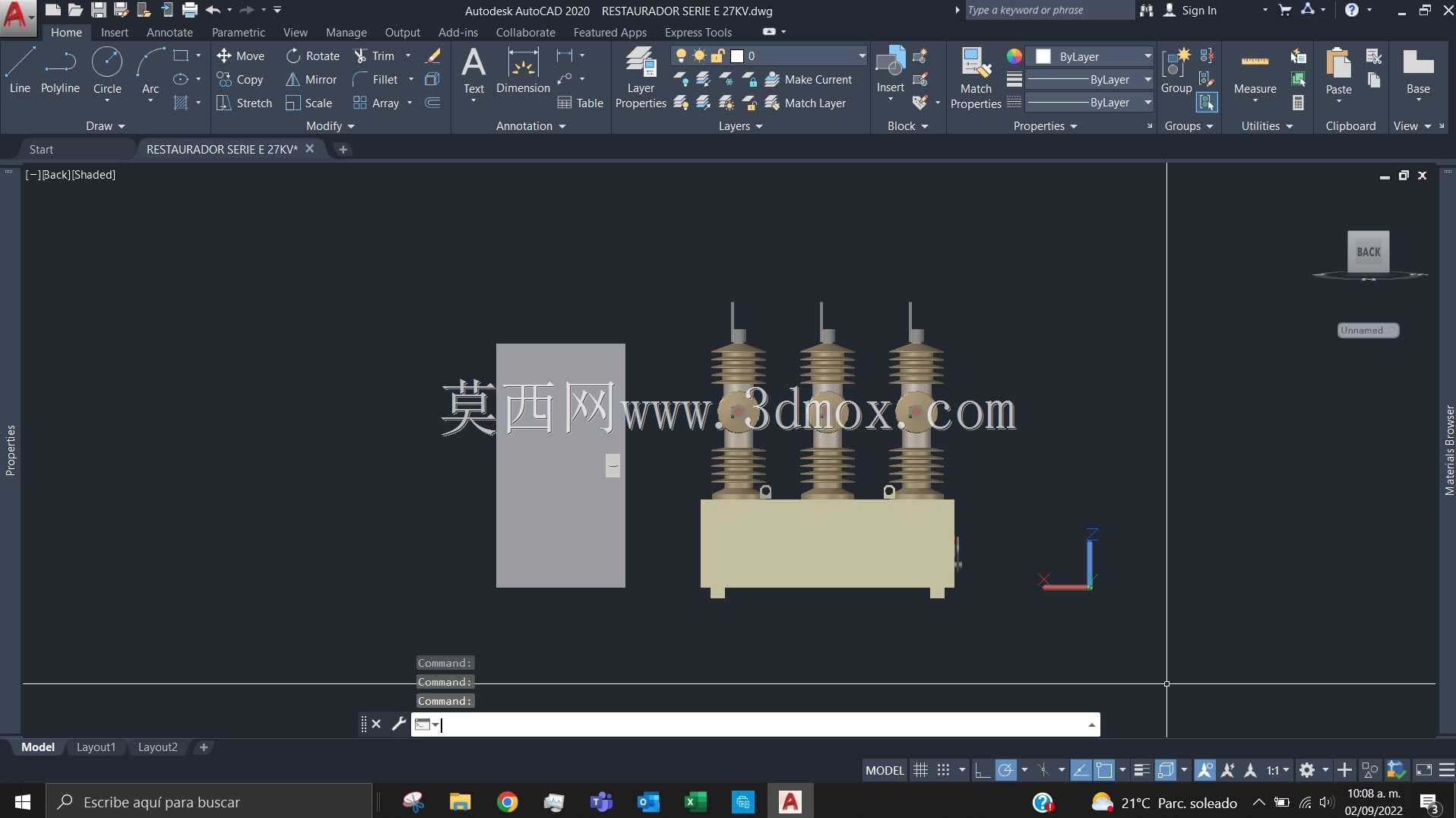Screen dimensions: 1456x818
Task: Click MODEL space status button
Action: tap(885, 770)
